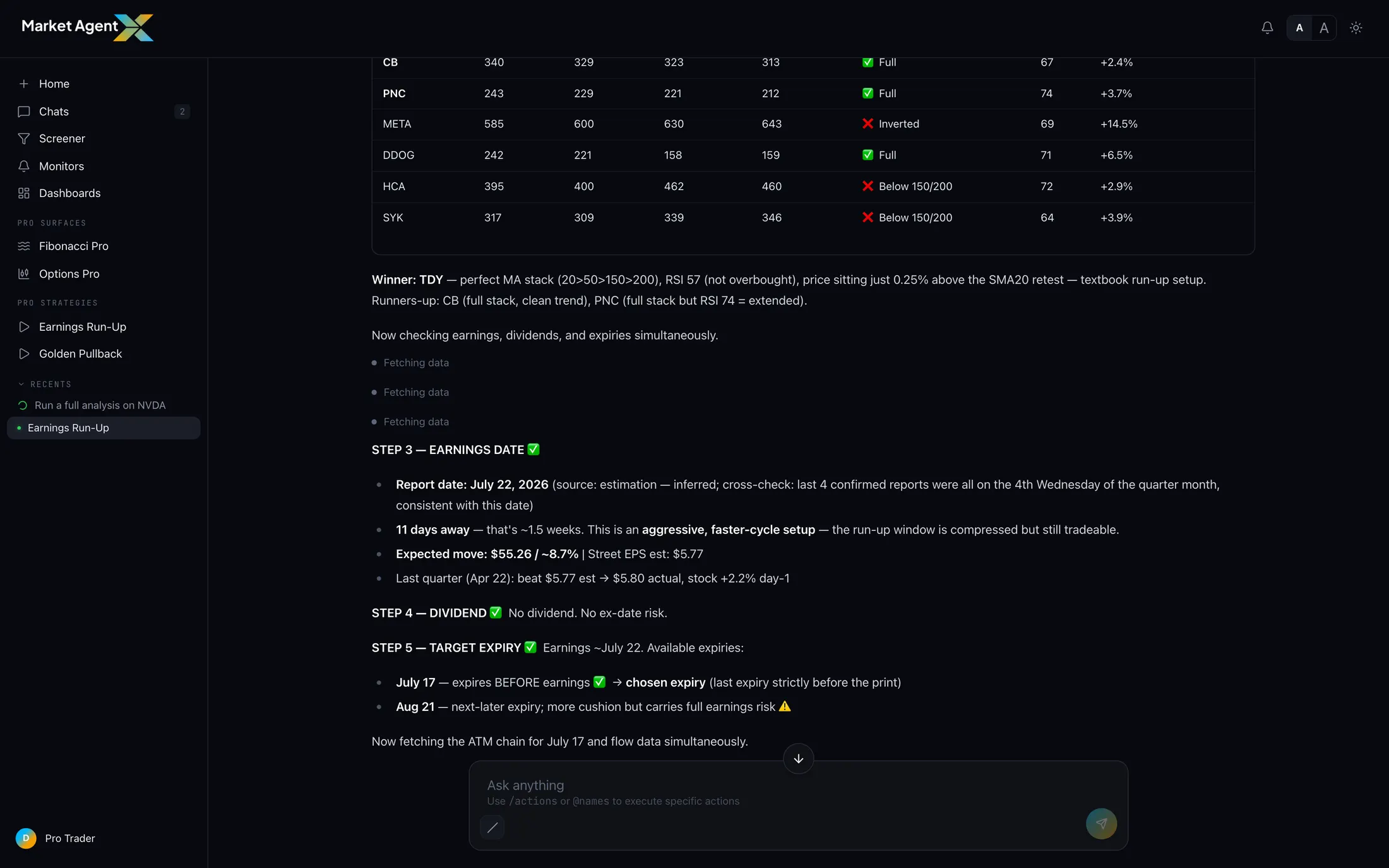Image resolution: width=1389 pixels, height=868 pixels.
Task: Click the META Inverted red X icon
Action: click(x=867, y=124)
